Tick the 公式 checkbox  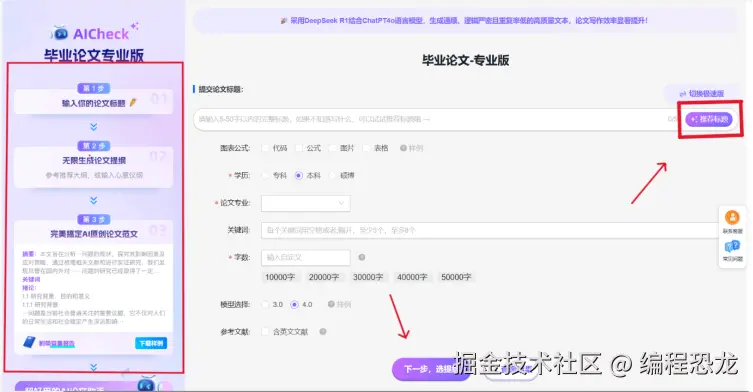(299, 148)
